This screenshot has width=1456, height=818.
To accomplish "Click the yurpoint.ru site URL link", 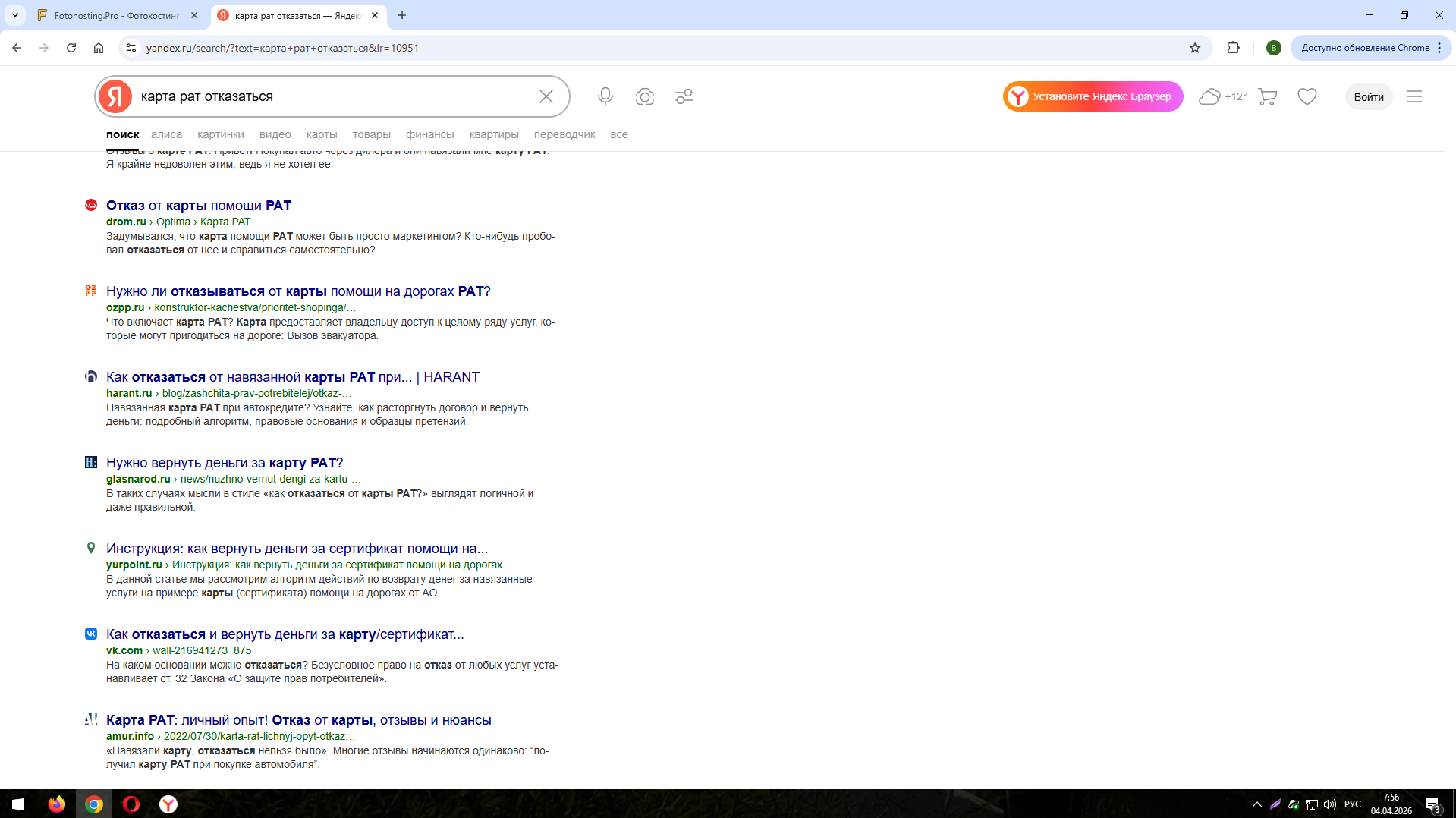I will click(134, 565).
